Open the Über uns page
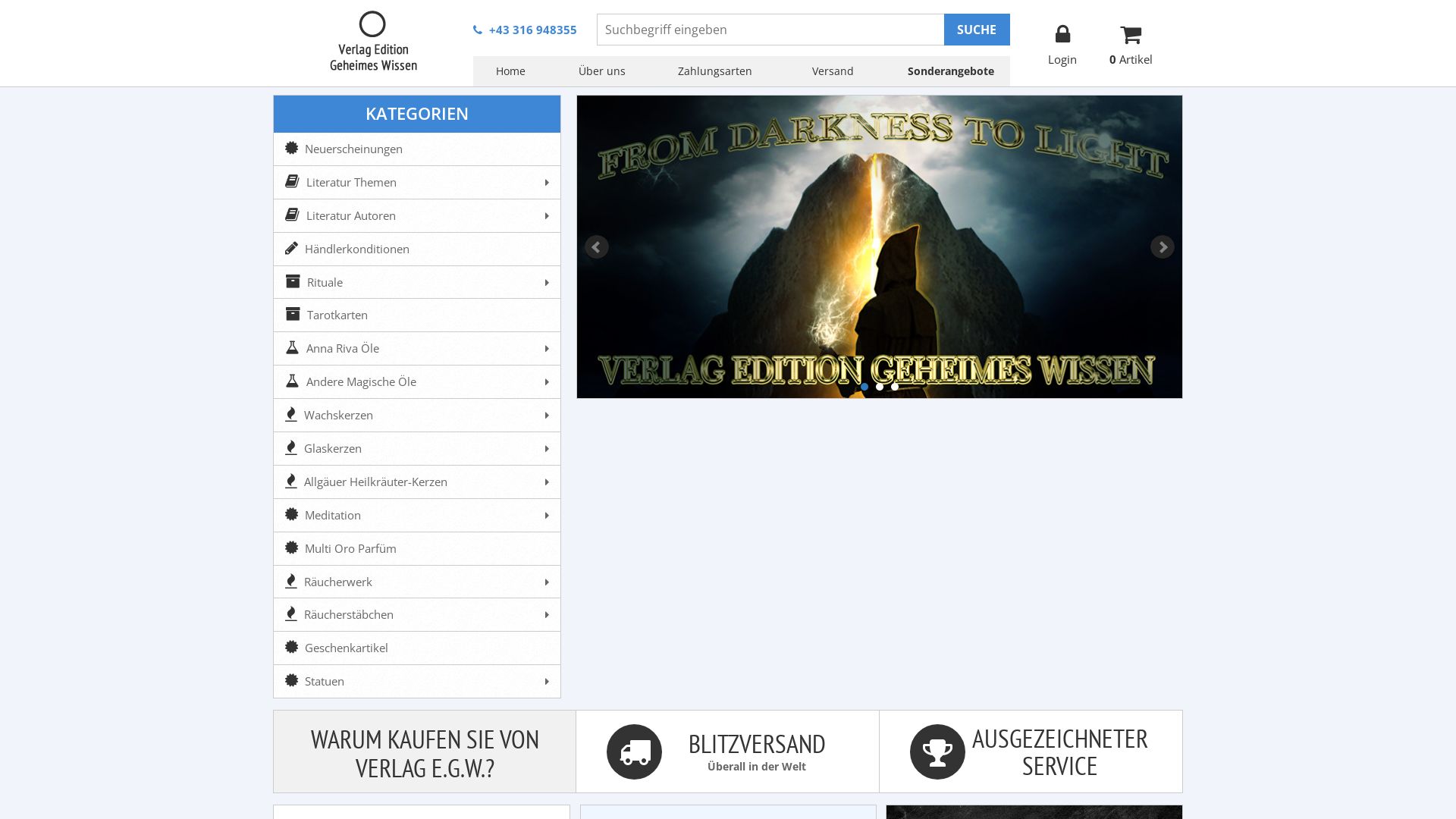 (x=601, y=71)
